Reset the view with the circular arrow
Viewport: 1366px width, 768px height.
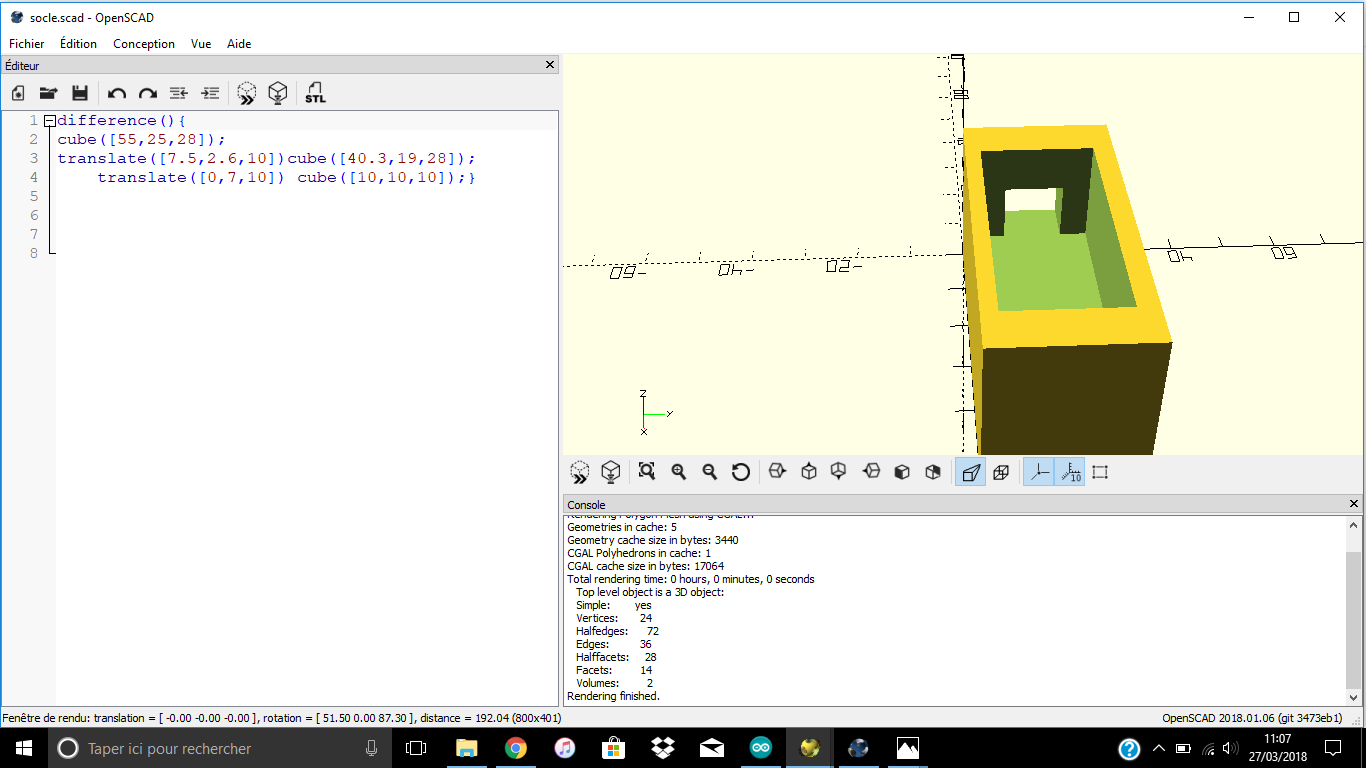click(x=740, y=472)
